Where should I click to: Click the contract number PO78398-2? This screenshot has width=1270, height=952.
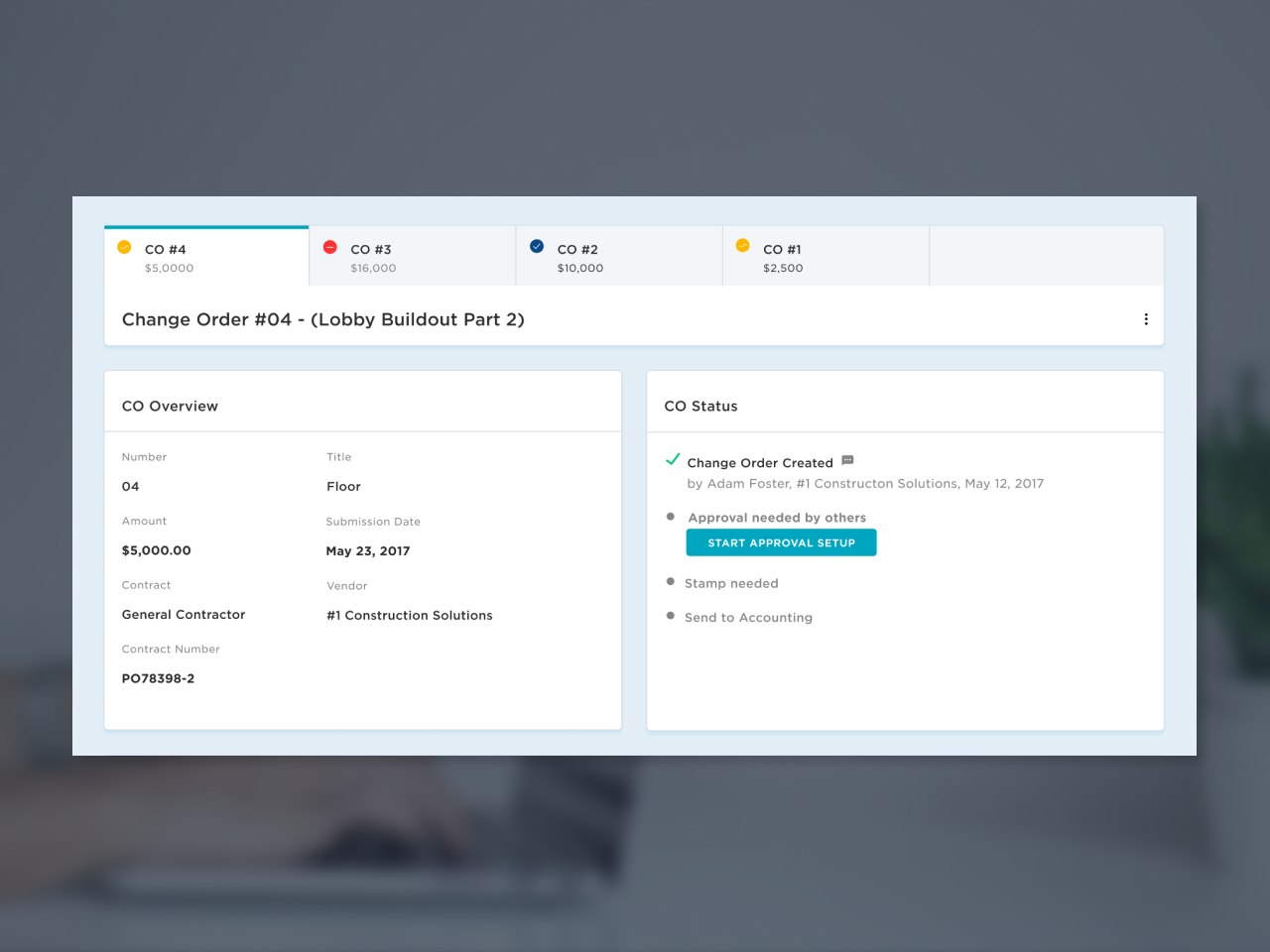(158, 678)
